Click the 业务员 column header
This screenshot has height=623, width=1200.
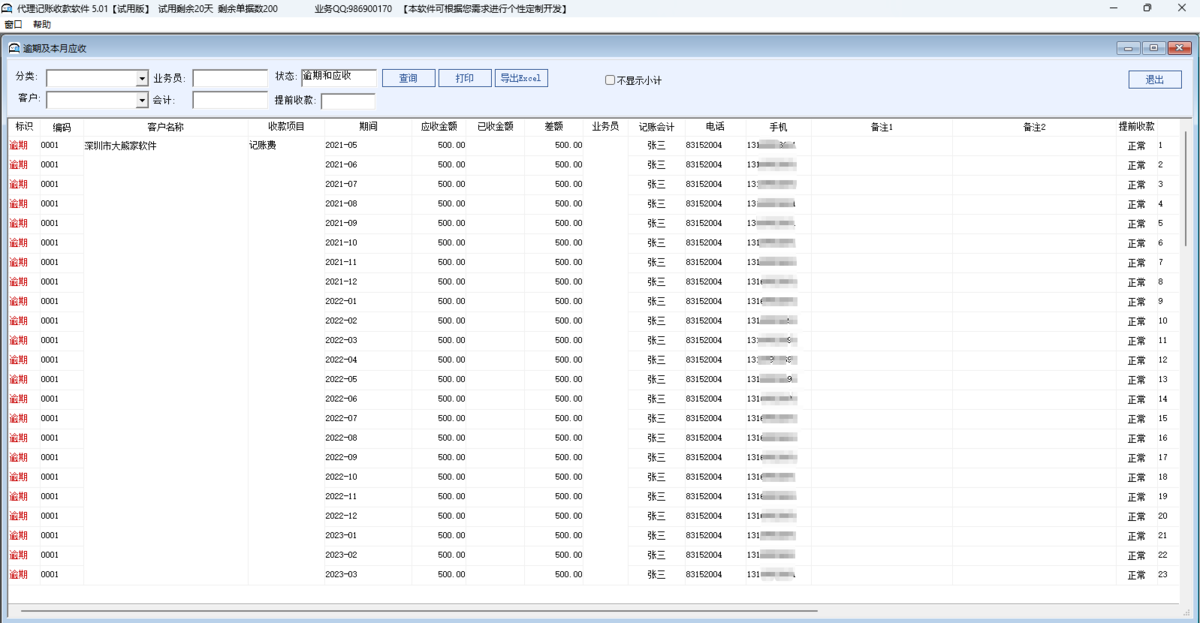605,127
